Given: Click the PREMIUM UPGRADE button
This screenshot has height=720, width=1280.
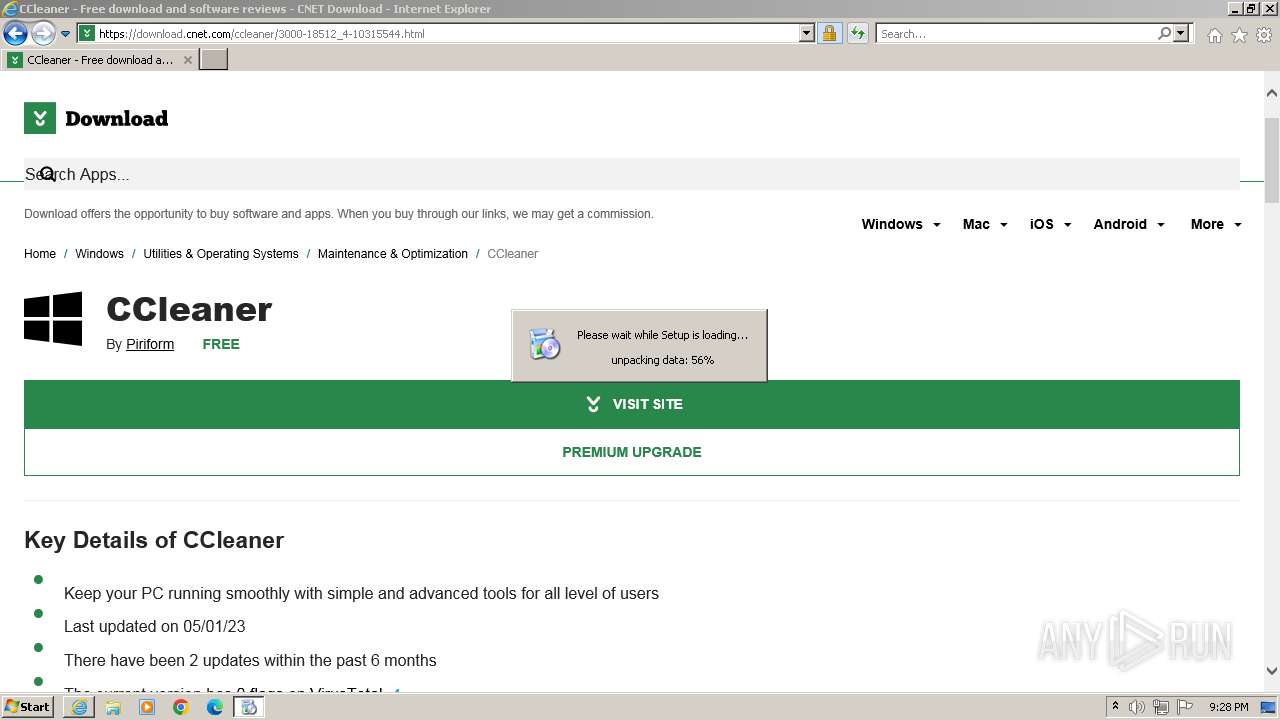Looking at the screenshot, I should [x=632, y=452].
